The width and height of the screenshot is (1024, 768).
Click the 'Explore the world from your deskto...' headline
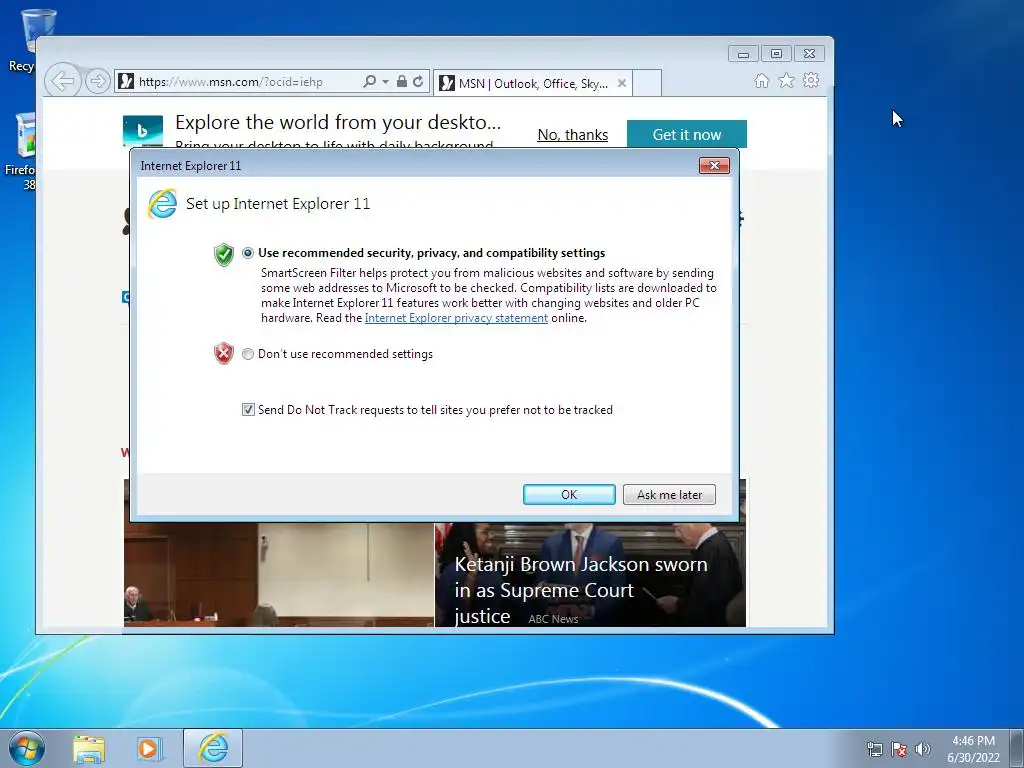(338, 122)
